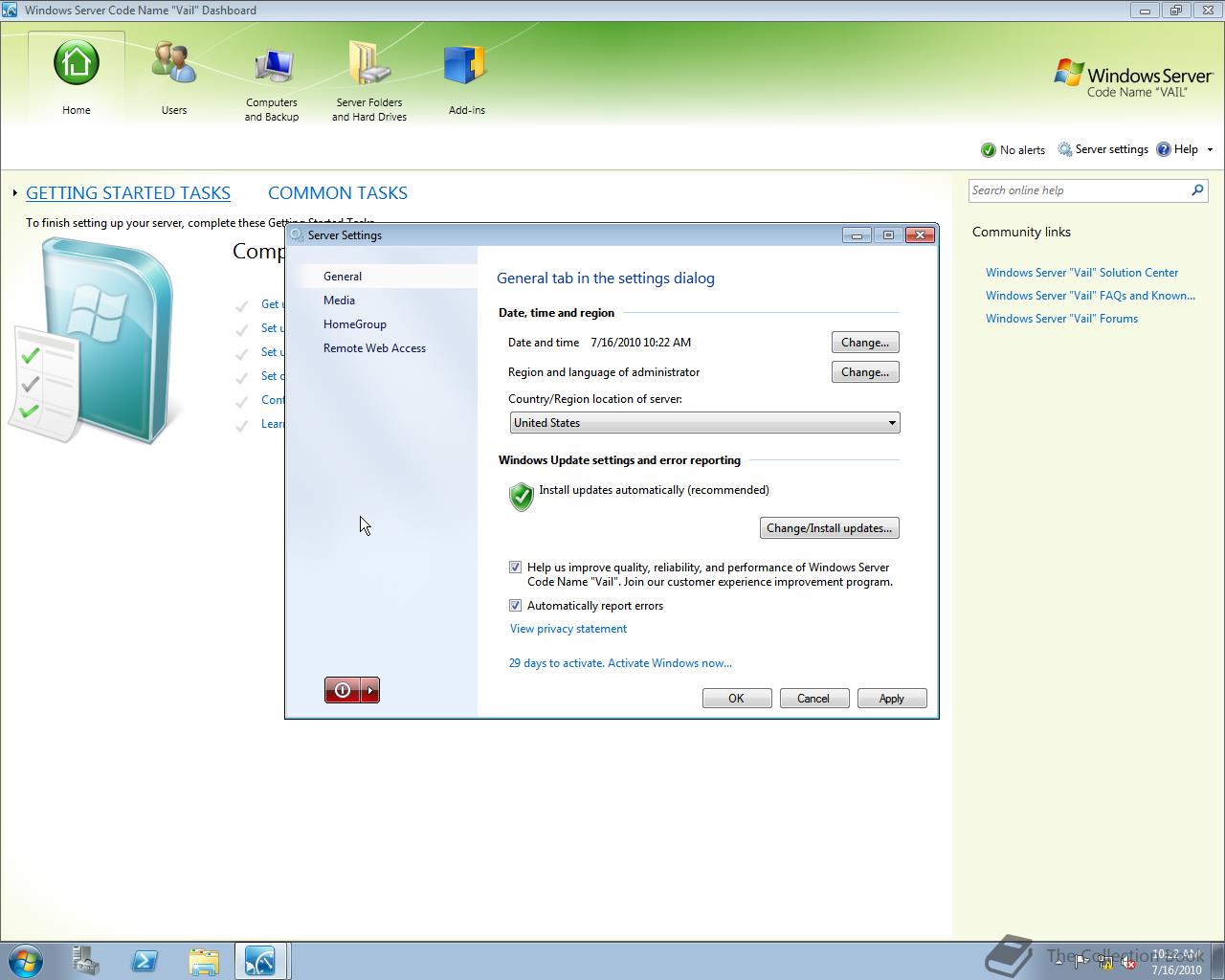This screenshot has height=980, width=1225.
Task: Click Apply in Server Settings
Action: pos(892,699)
